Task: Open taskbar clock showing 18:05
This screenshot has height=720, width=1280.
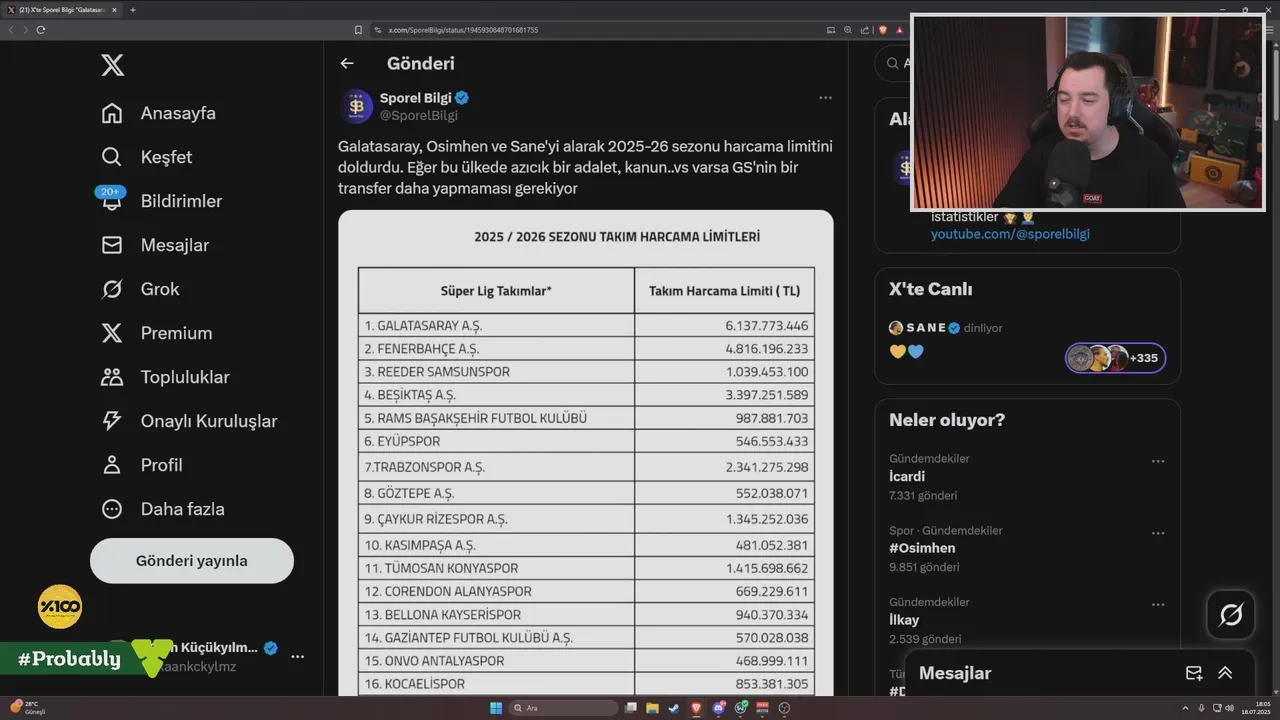Action: pyautogui.click(x=1257, y=708)
